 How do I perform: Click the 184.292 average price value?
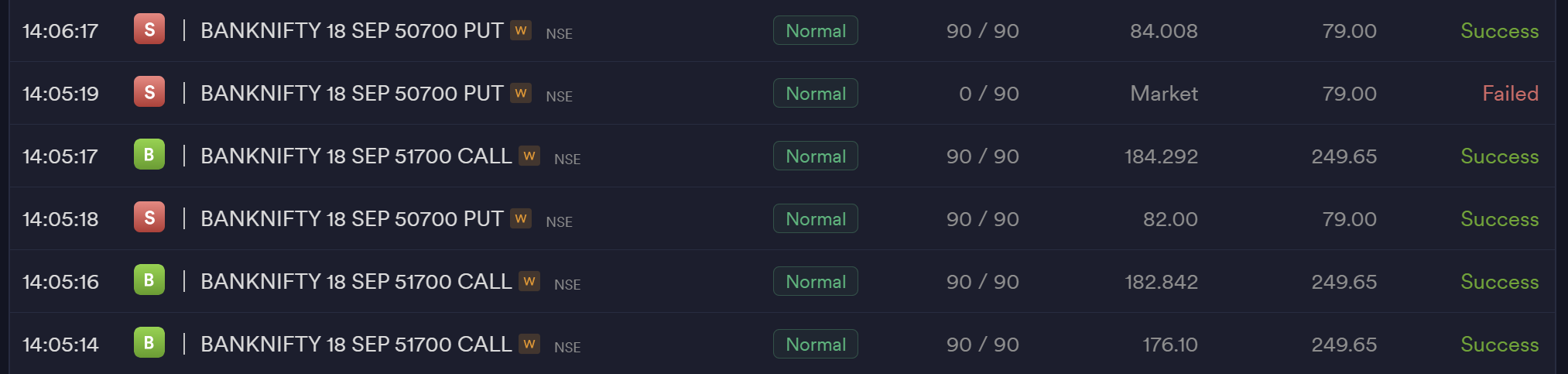point(1161,156)
